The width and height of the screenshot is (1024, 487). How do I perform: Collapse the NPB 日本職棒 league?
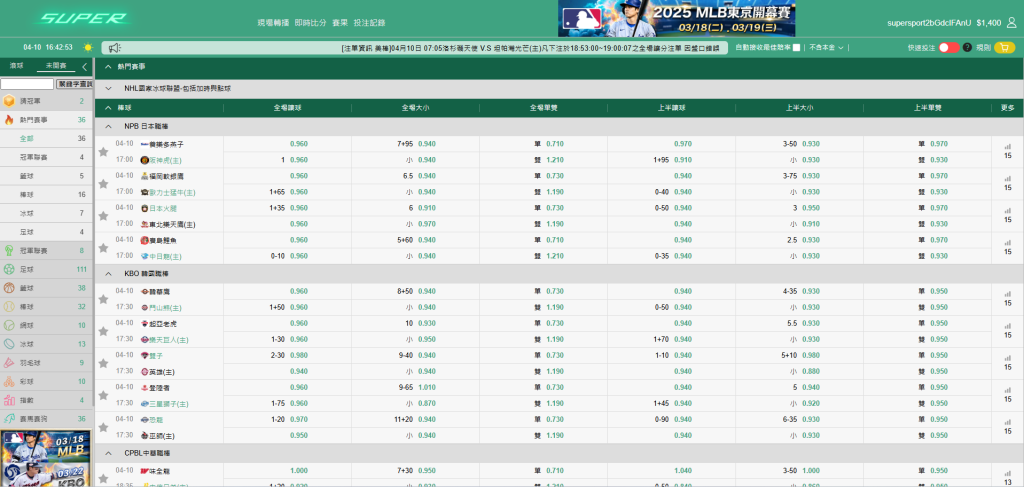tap(108, 126)
